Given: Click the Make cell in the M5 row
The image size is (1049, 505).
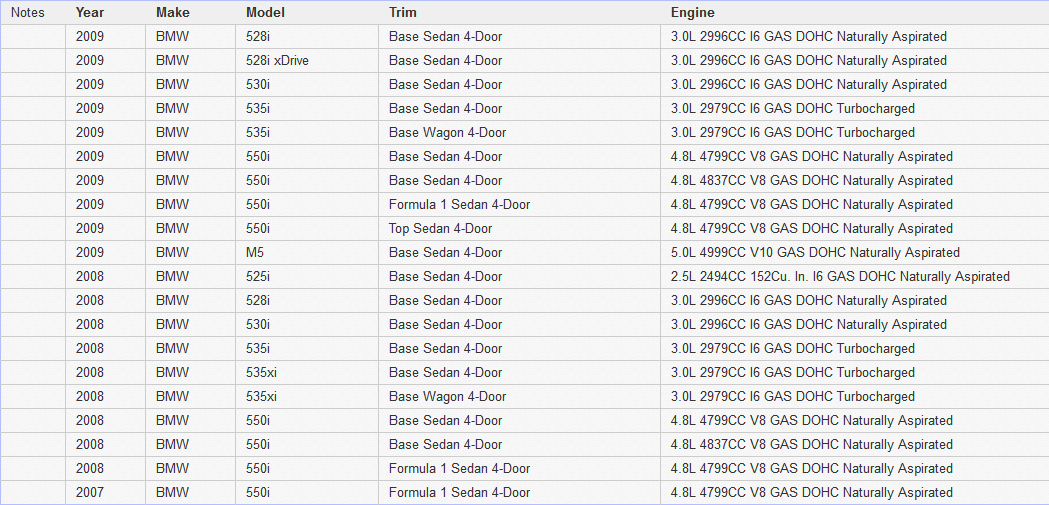Looking at the screenshot, I should pyautogui.click(x=172, y=252).
